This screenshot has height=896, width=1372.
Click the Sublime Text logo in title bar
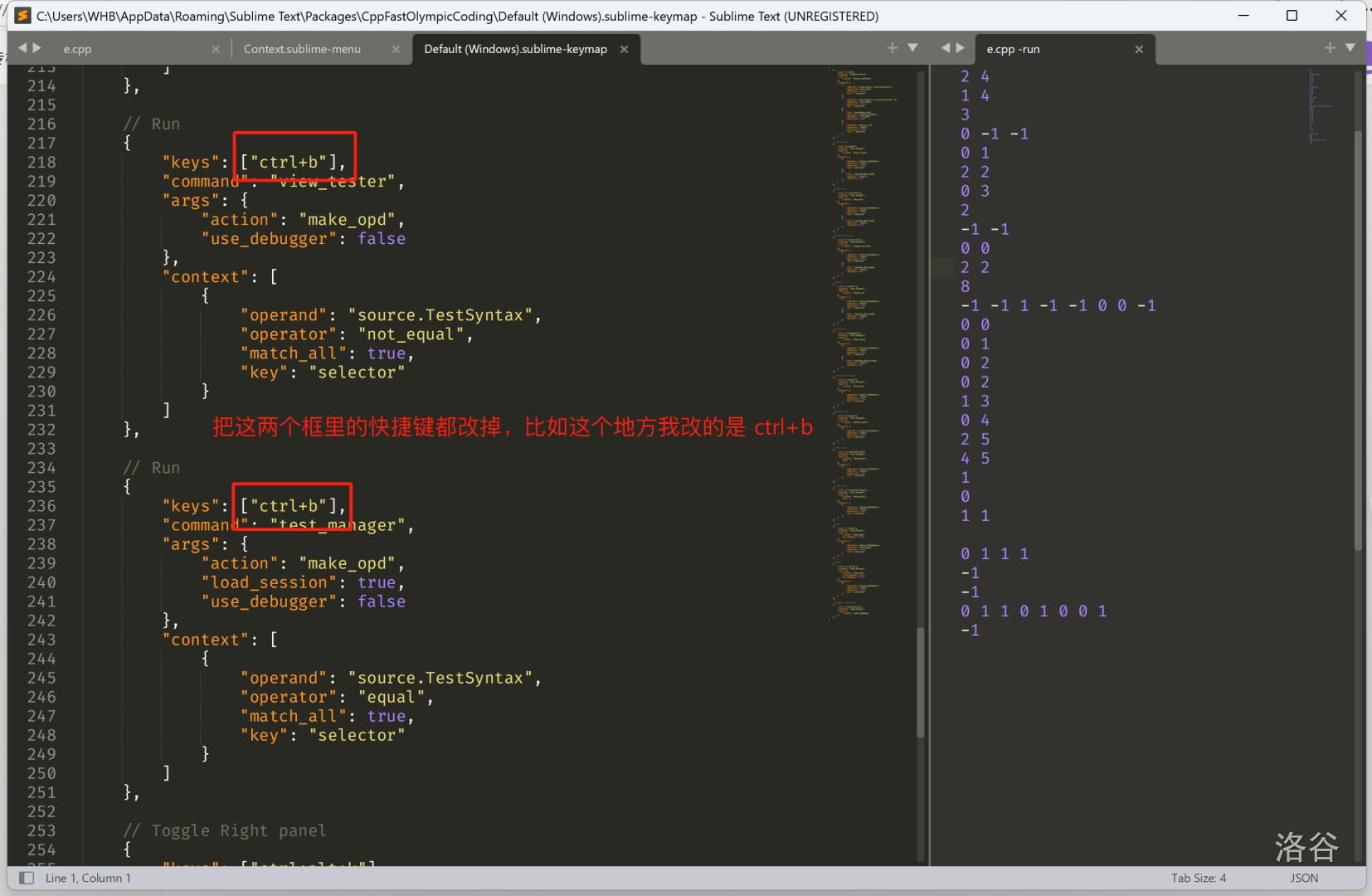point(22,15)
